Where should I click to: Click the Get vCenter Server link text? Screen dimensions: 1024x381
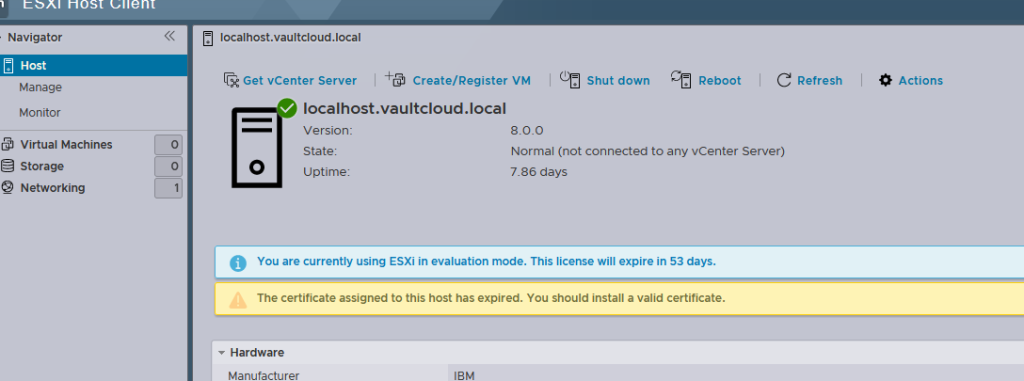(300, 80)
